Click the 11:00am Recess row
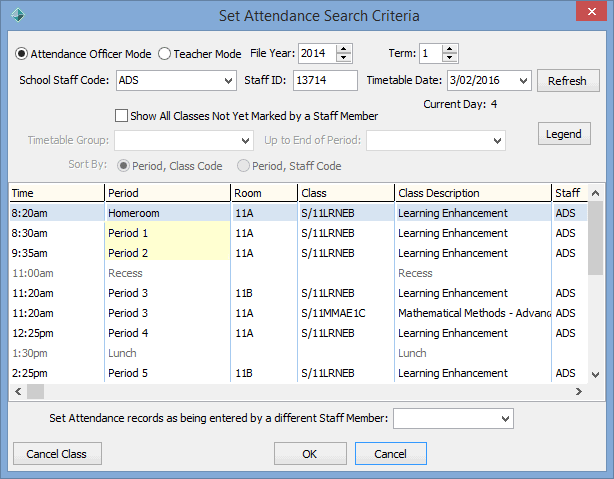Screen dimensions: 614x479 click(298, 273)
